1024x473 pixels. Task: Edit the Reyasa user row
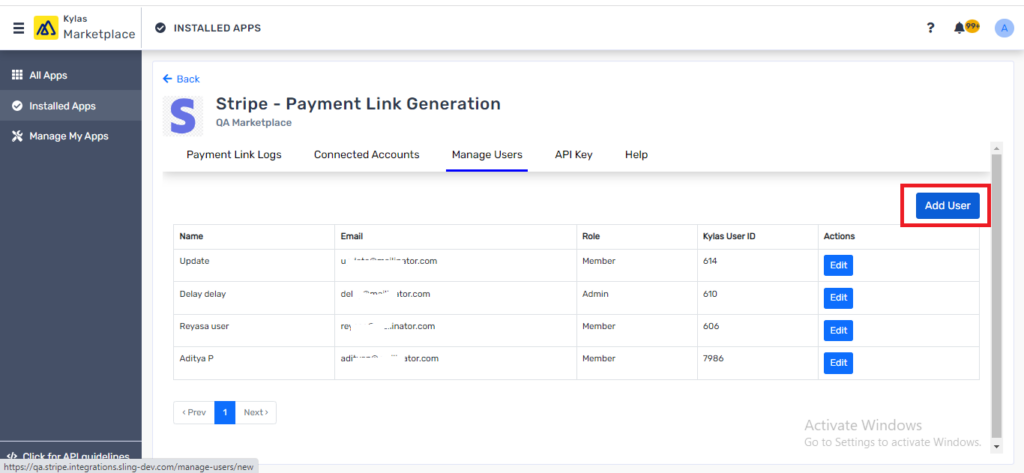point(838,331)
